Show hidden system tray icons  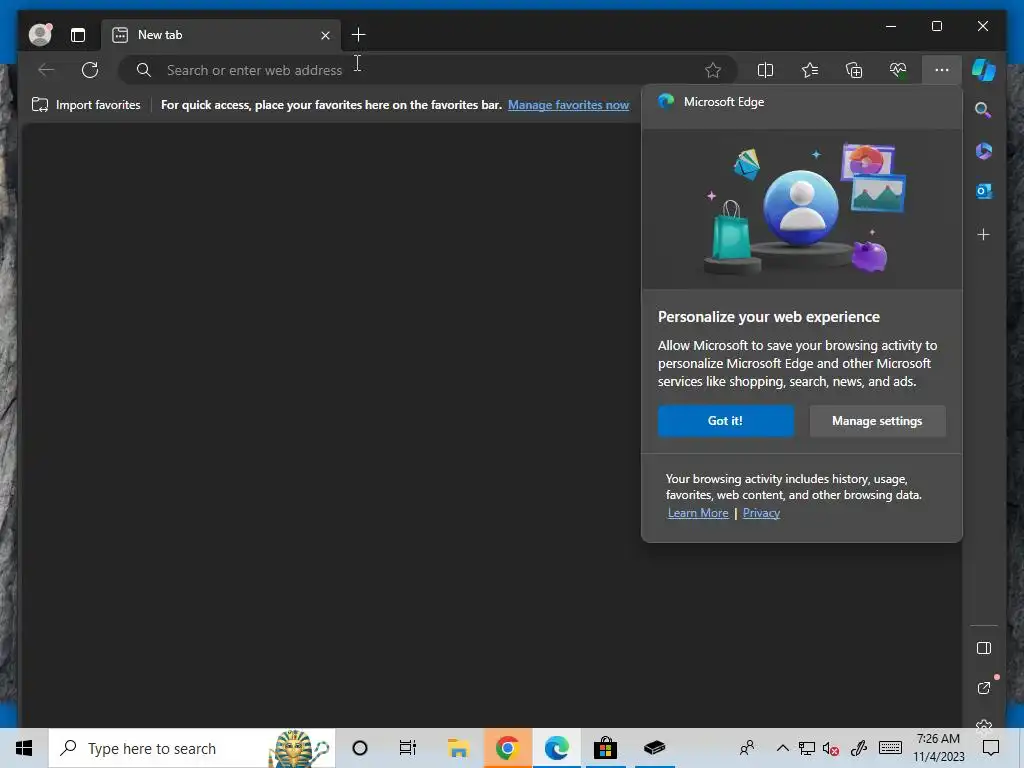(x=782, y=748)
